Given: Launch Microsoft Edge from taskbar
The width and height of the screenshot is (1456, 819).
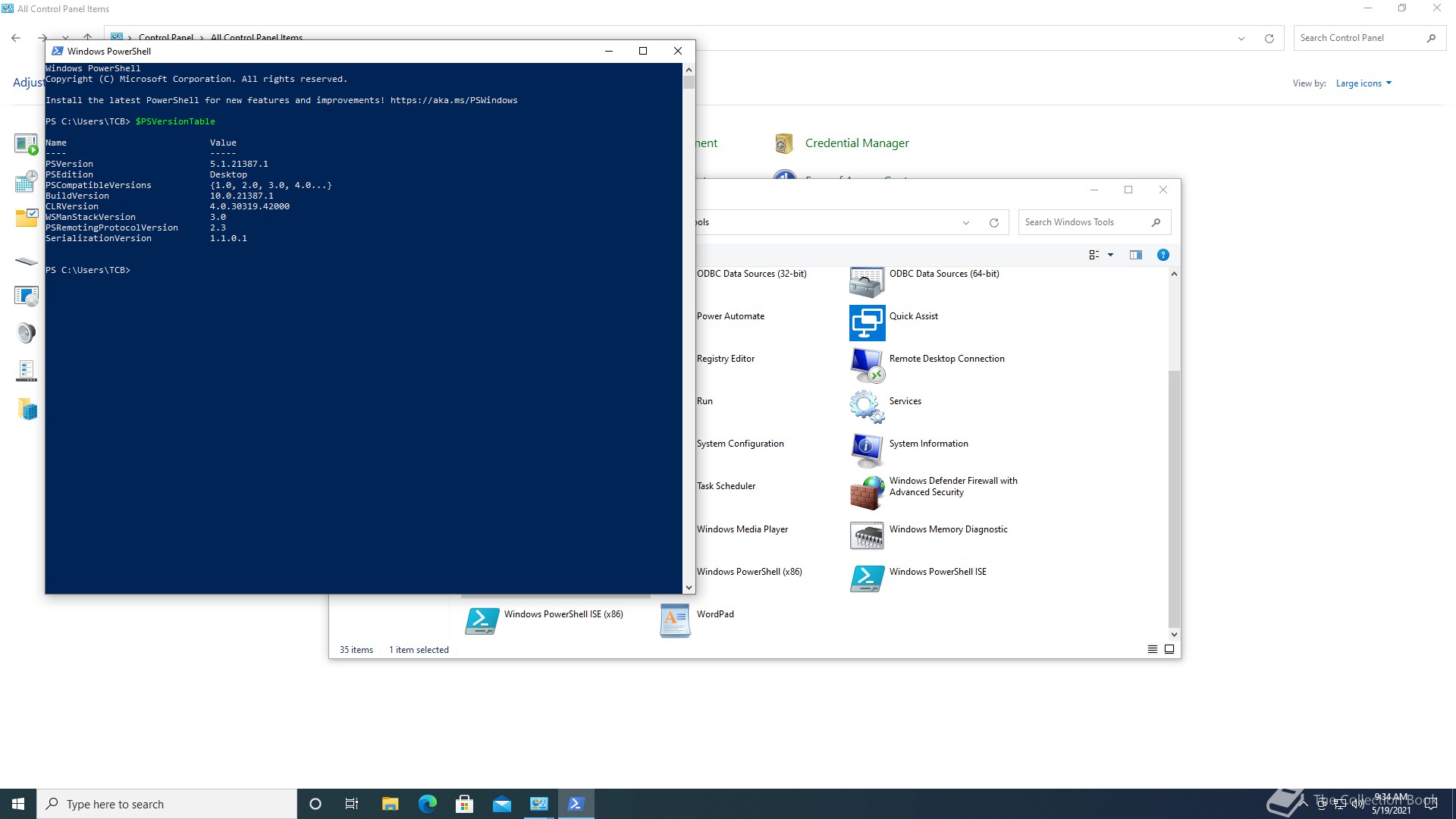Looking at the screenshot, I should (x=427, y=804).
